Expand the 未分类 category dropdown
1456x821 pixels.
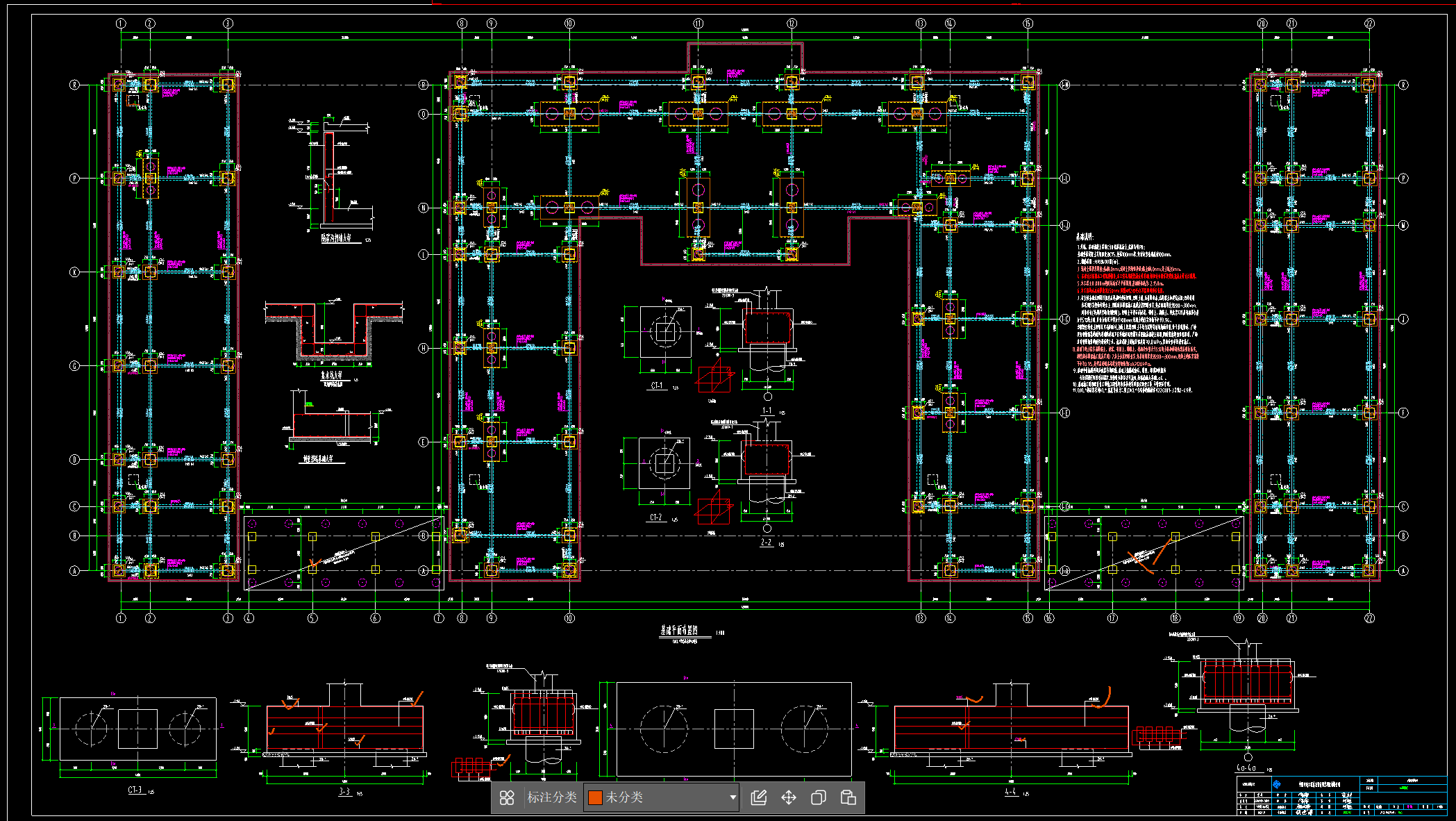pos(662,797)
